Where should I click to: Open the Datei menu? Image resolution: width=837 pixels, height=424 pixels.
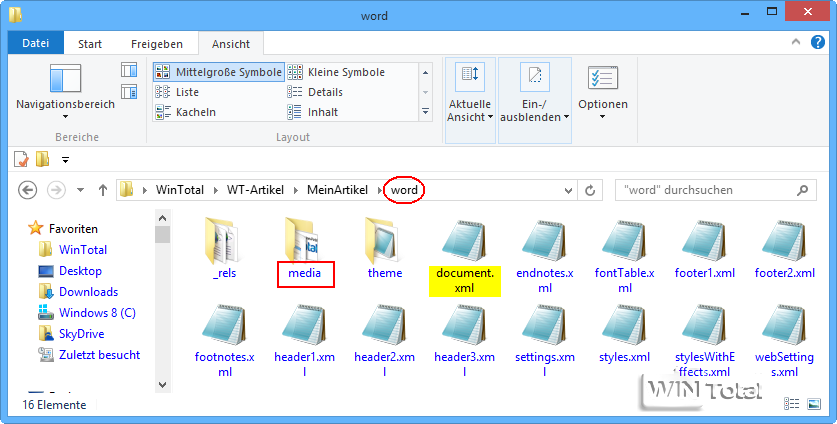point(36,43)
